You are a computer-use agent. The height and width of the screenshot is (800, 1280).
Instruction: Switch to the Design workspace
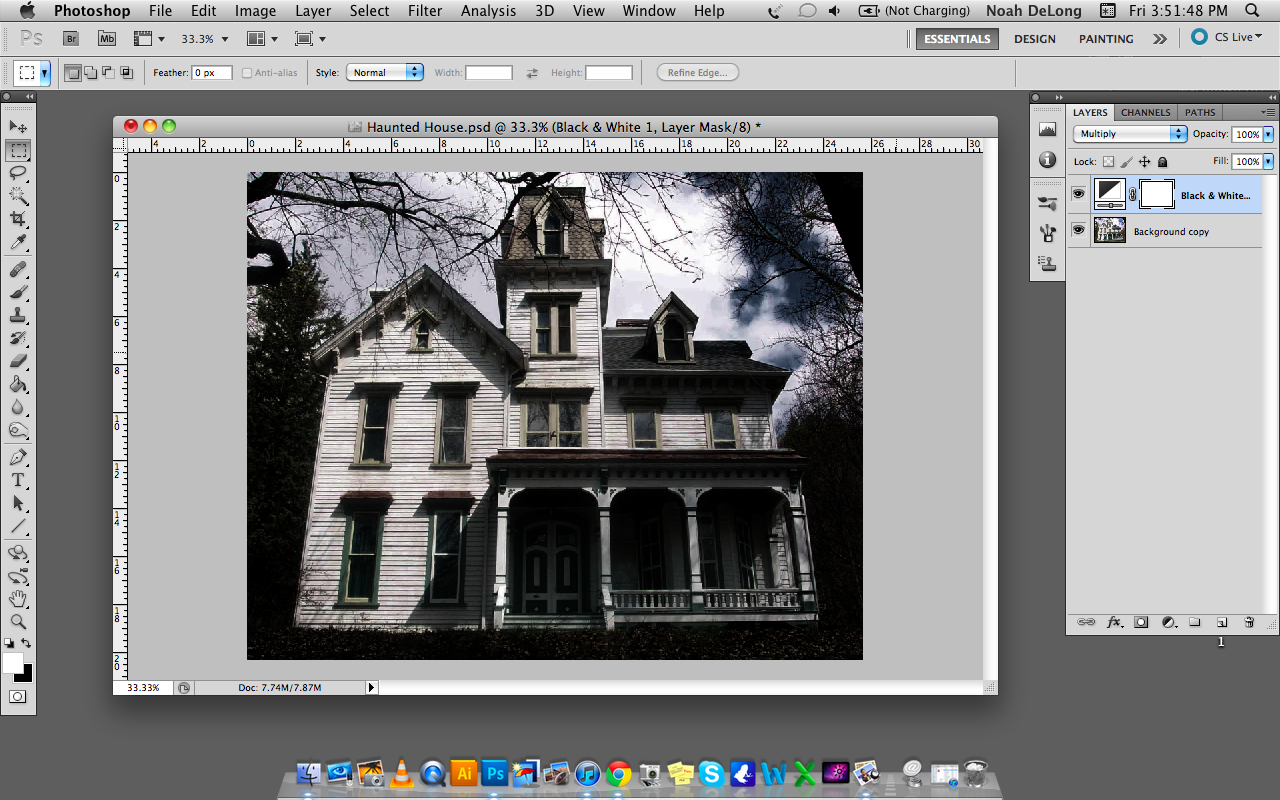(1034, 39)
